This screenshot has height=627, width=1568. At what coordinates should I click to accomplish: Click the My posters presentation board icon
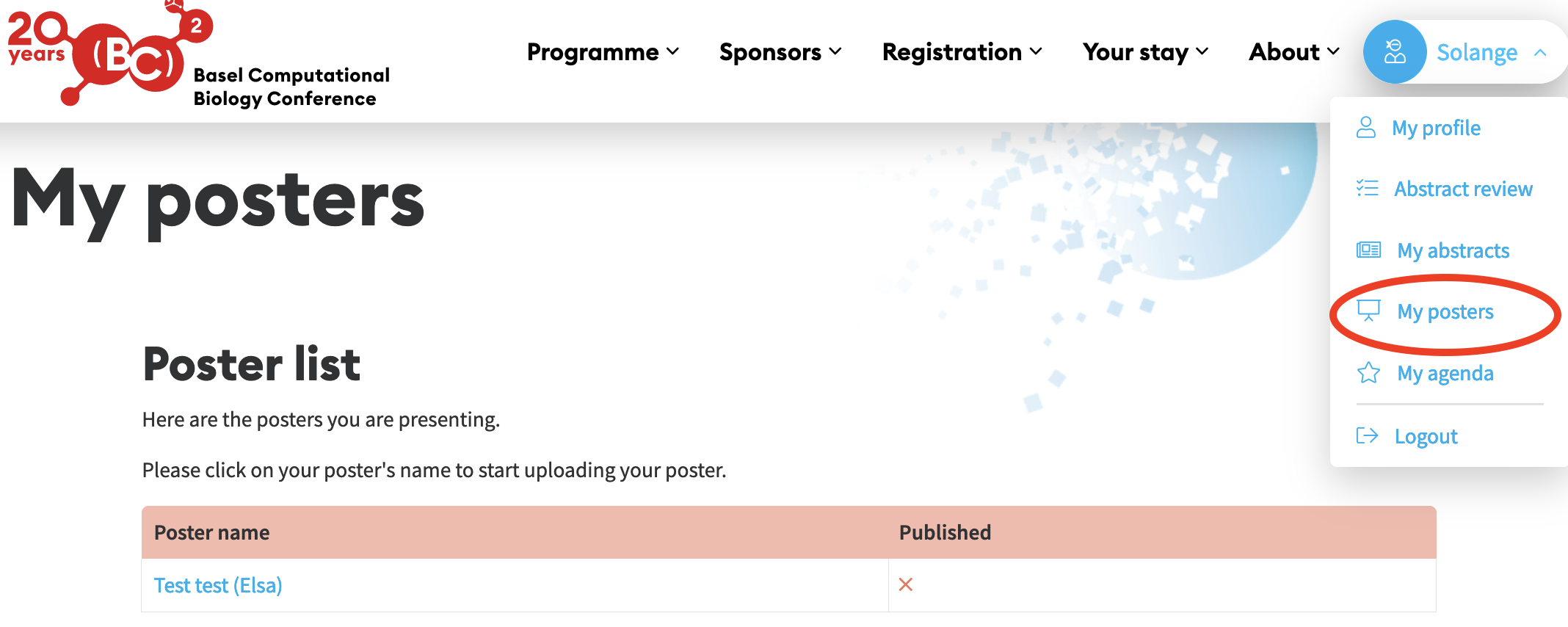click(x=1368, y=311)
